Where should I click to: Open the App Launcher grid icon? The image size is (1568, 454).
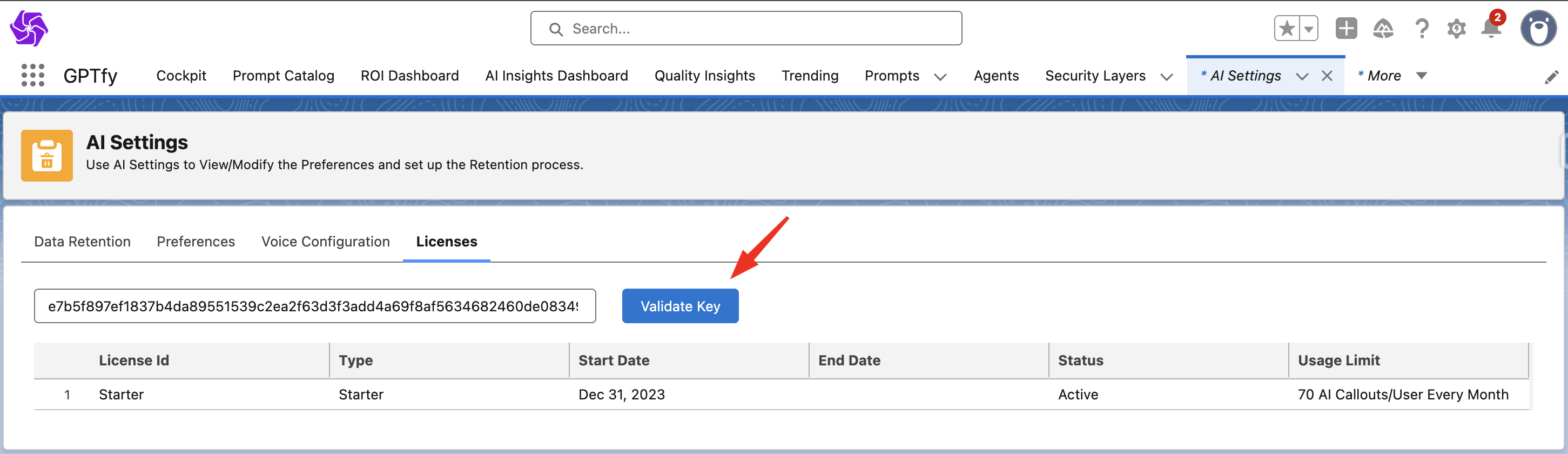click(33, 76)
